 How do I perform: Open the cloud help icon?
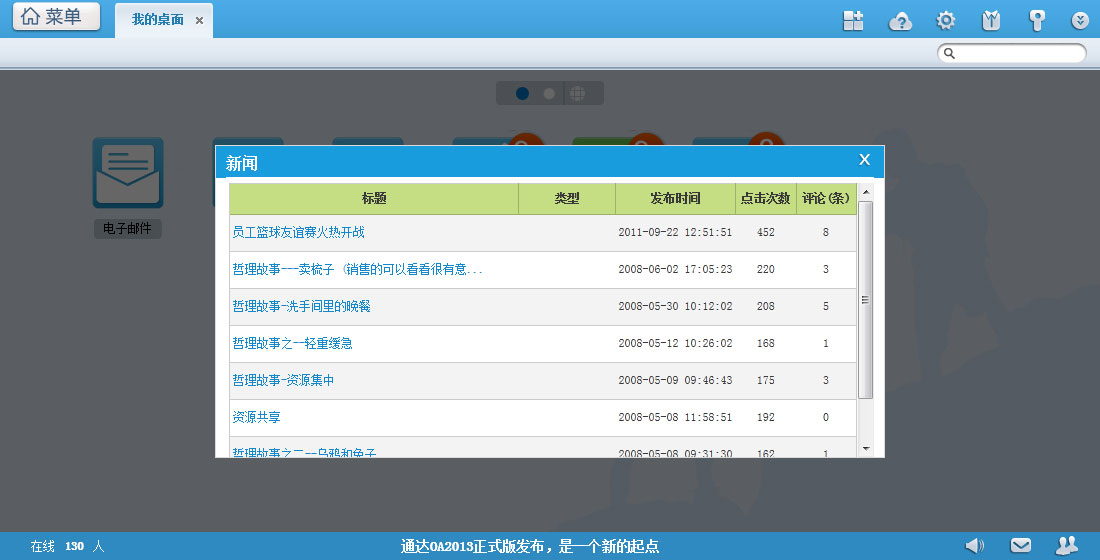point(900,21)
